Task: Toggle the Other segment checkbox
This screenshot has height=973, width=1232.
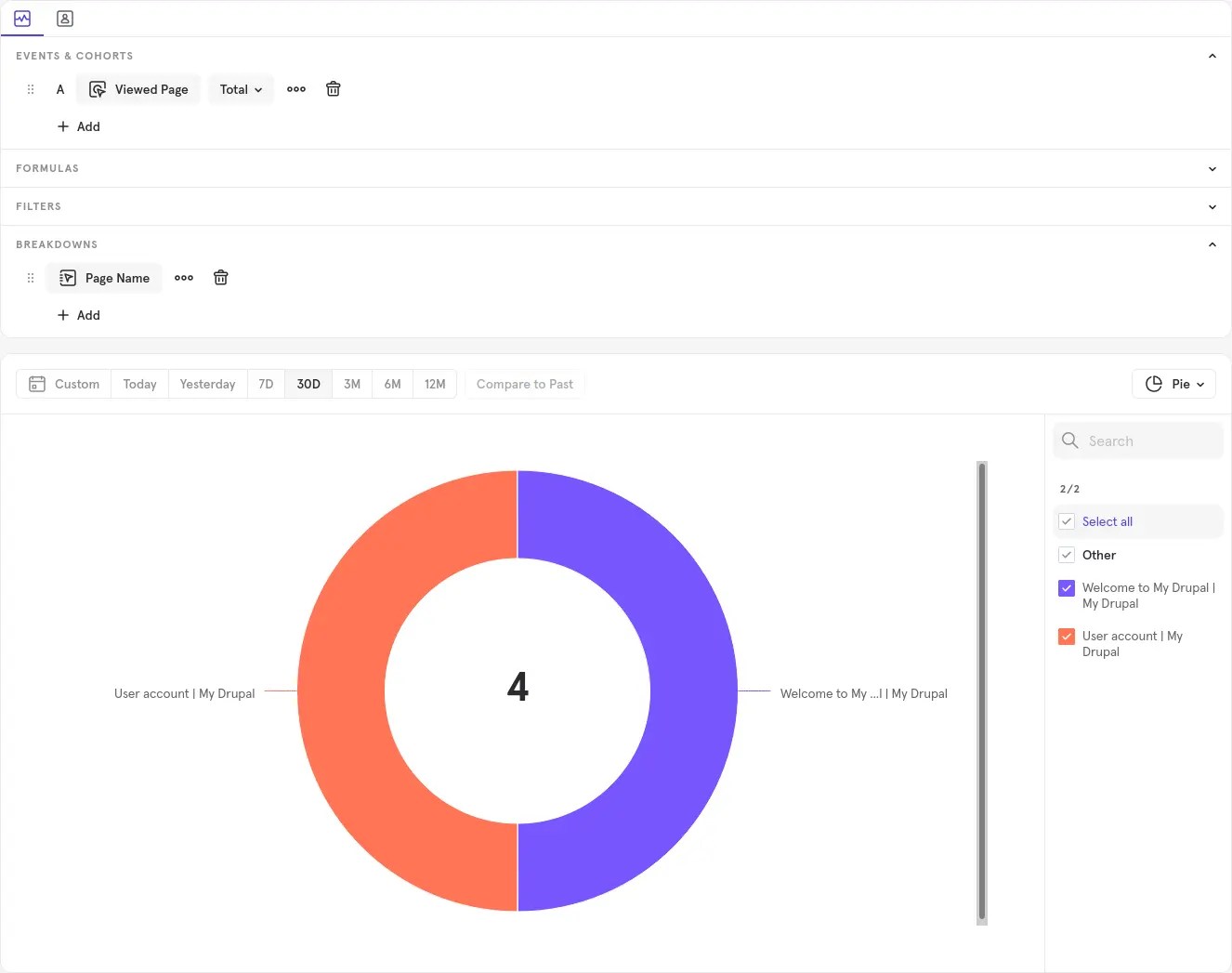Action: click(x=1067, y=555)
